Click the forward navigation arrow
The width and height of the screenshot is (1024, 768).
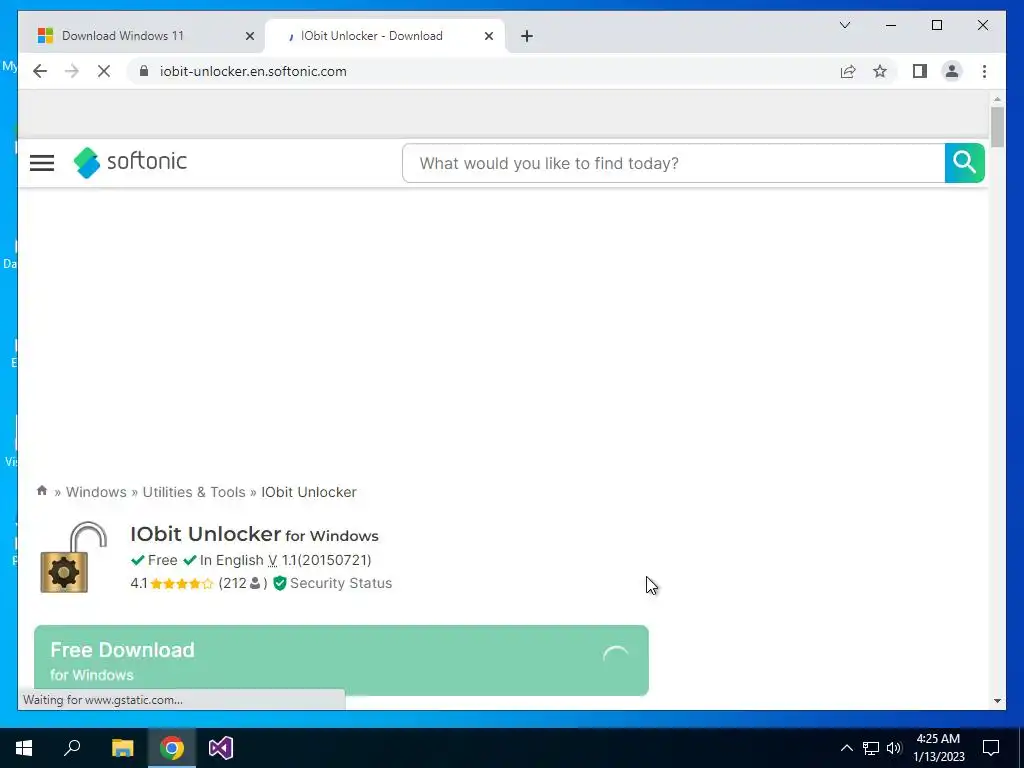[72, 71]
